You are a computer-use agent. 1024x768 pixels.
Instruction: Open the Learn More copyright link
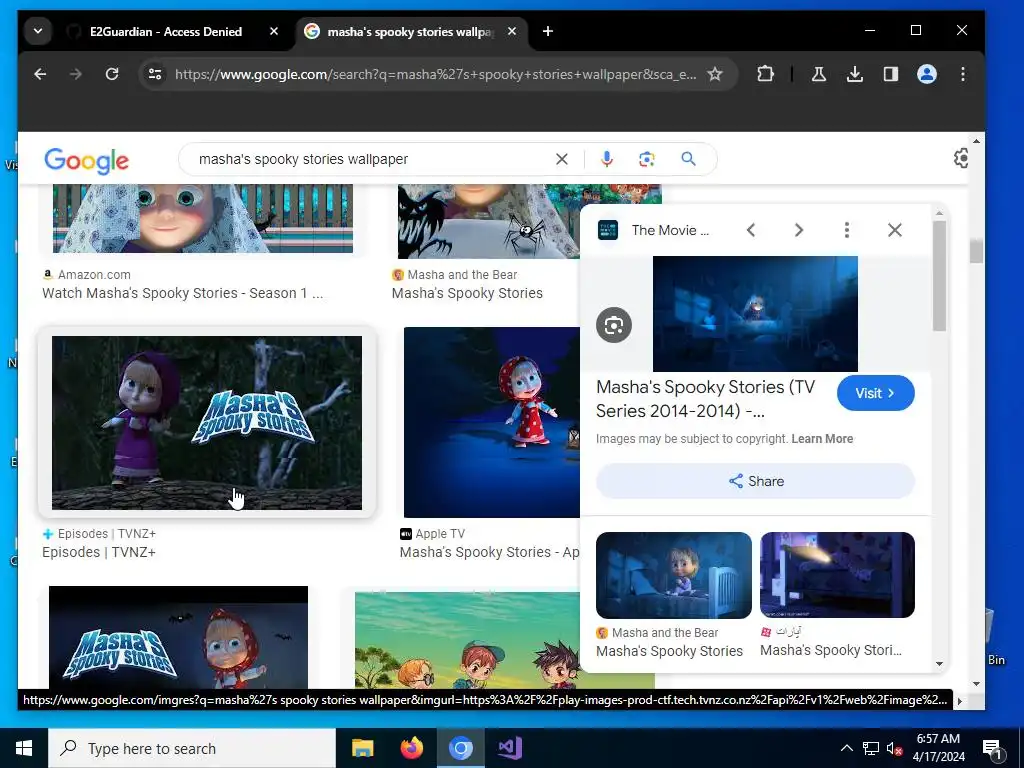(x=822, y=439)
